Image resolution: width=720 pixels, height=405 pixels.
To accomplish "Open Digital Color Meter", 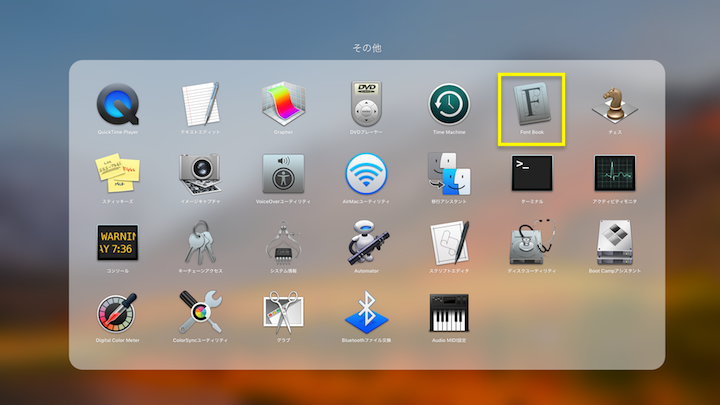I will click(x=118, y=313).
